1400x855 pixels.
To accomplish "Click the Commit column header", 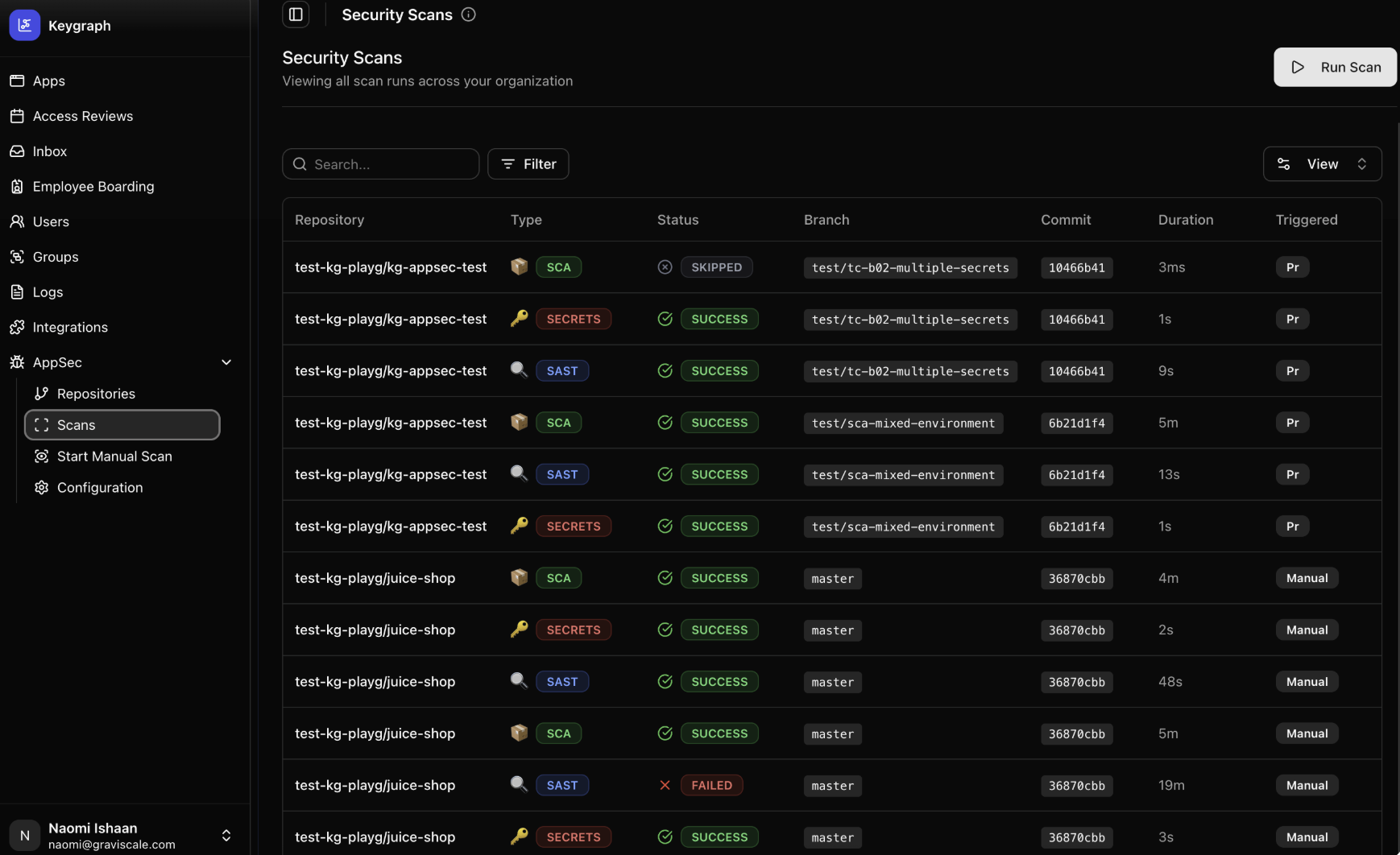I will 1066,220.
